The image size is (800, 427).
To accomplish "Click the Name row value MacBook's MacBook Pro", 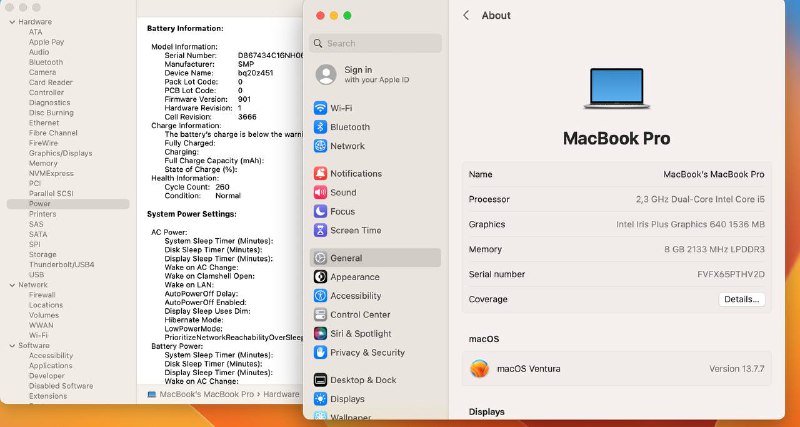I will (714, 174).
